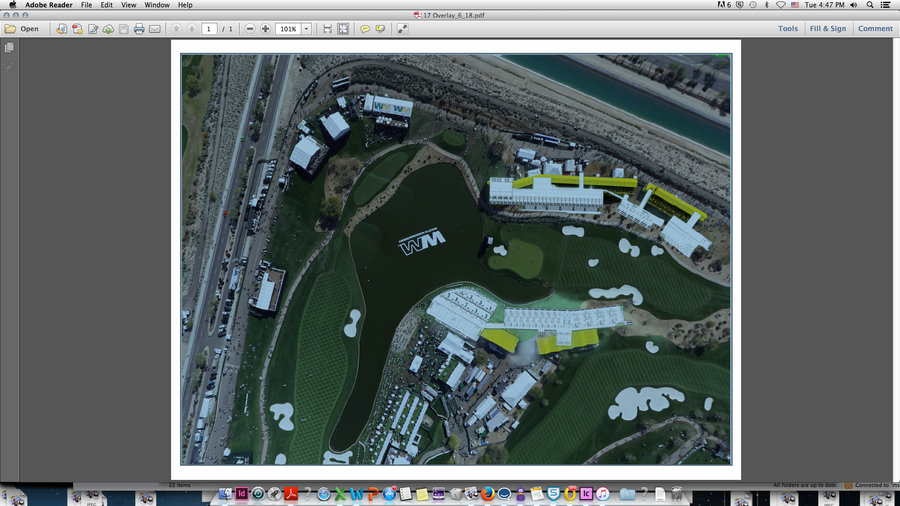Toggle read mode with expand arrows icon
This screenshot has height=506, width=900.
402,29
